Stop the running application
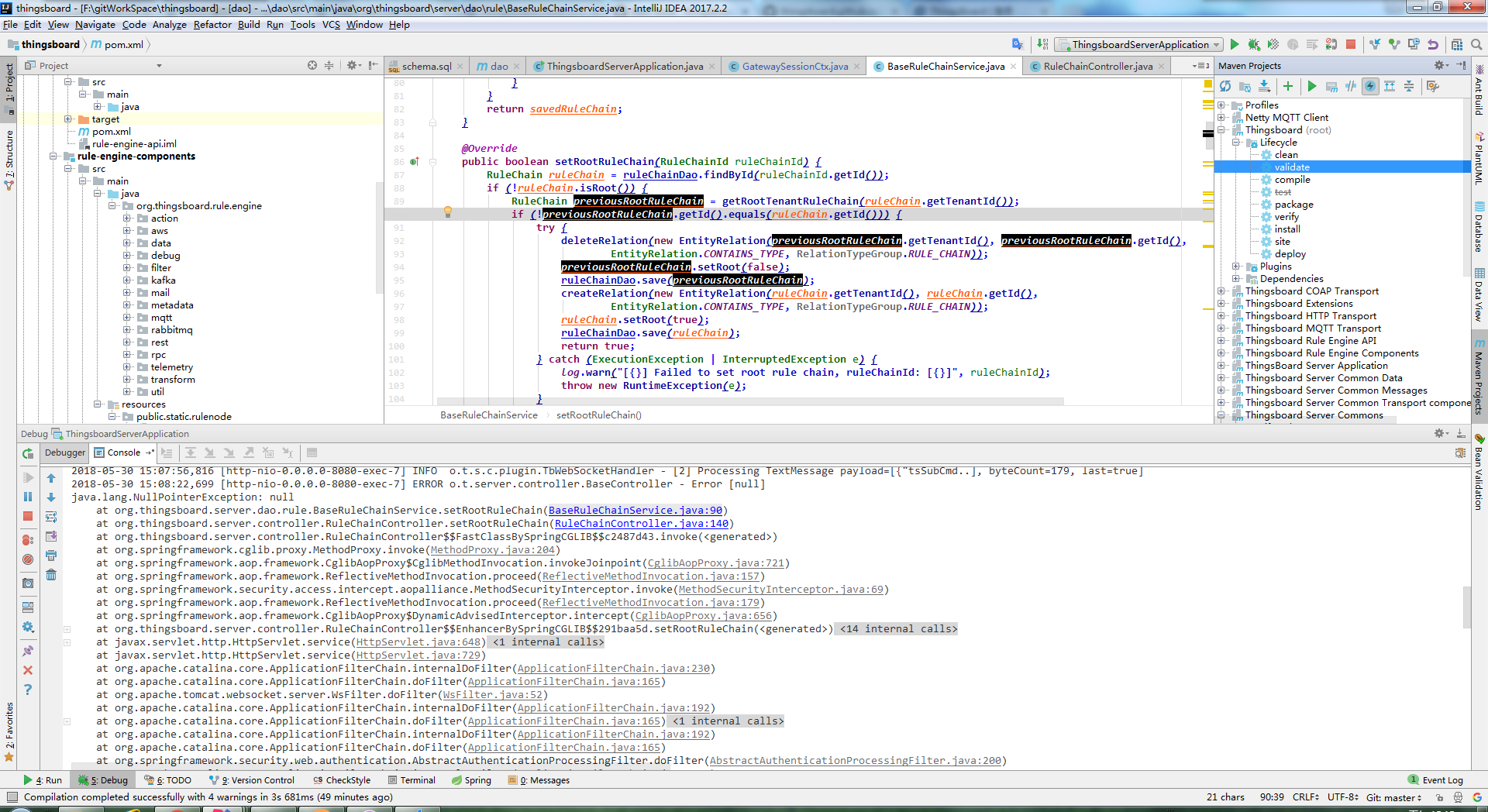The width and height of the screenshot is (1488, 812). coord(1352,44)
